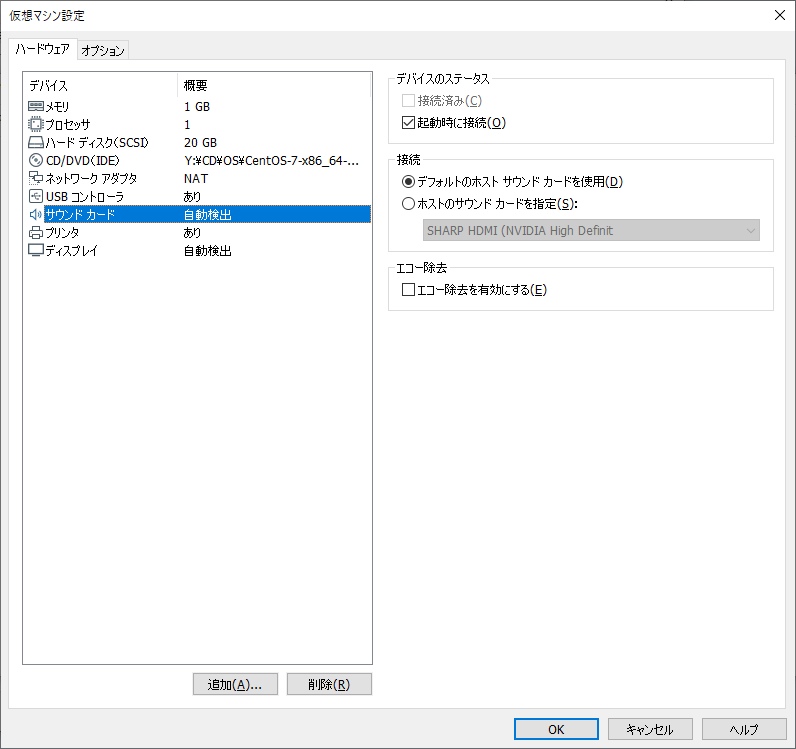Click the display (ディスプレイ) monitor icon
This screenshot has width=796, height=749.
coord(36,250)
